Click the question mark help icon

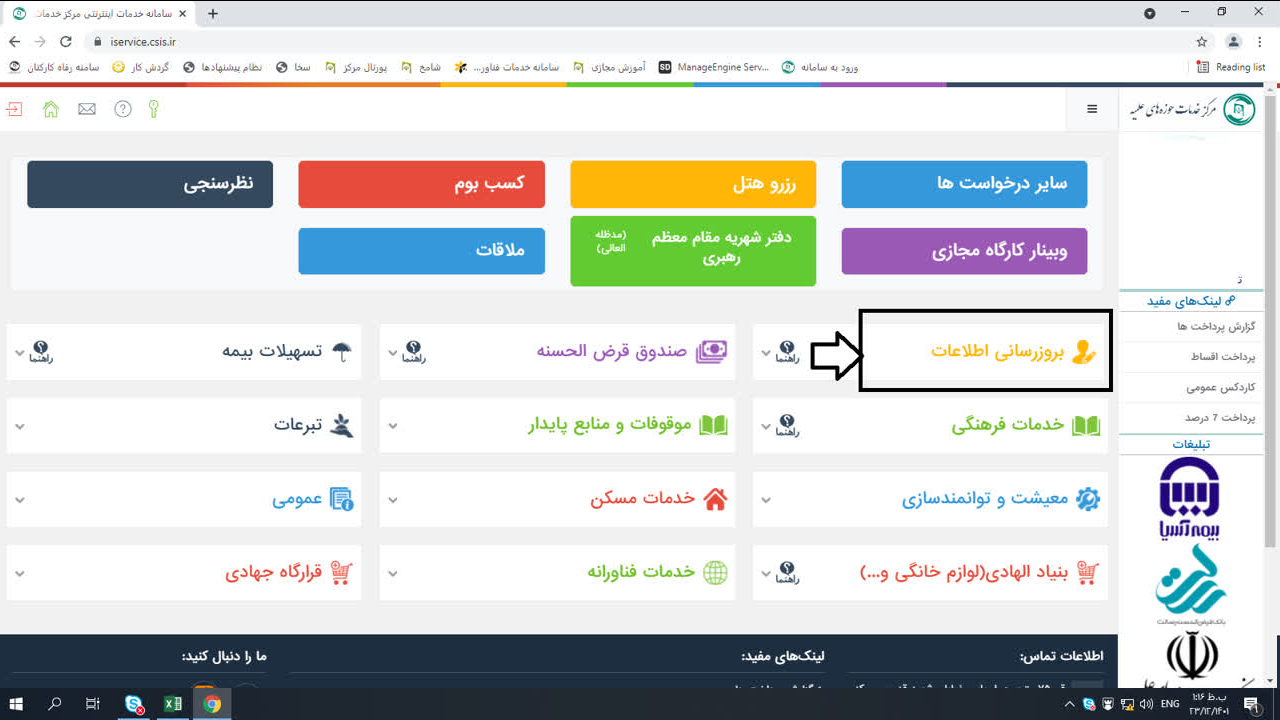[122, 108]
